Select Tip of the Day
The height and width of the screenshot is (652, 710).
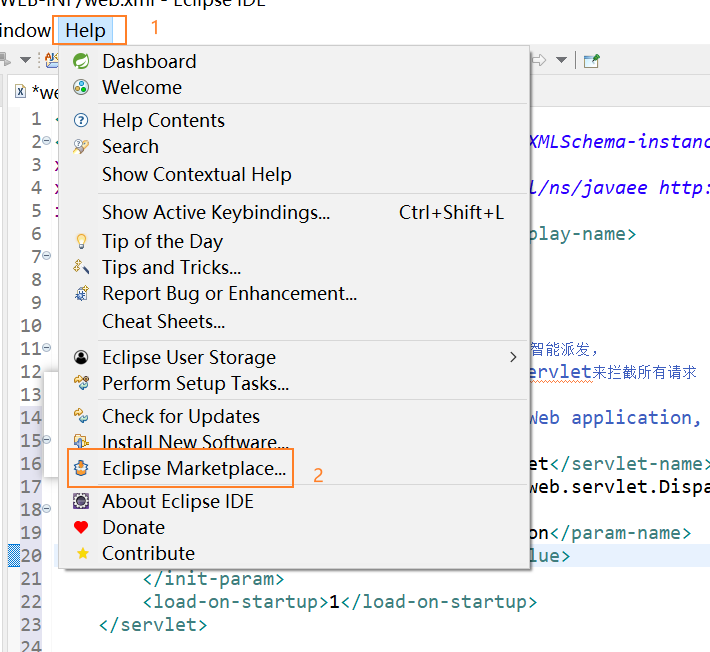point(294,241)
